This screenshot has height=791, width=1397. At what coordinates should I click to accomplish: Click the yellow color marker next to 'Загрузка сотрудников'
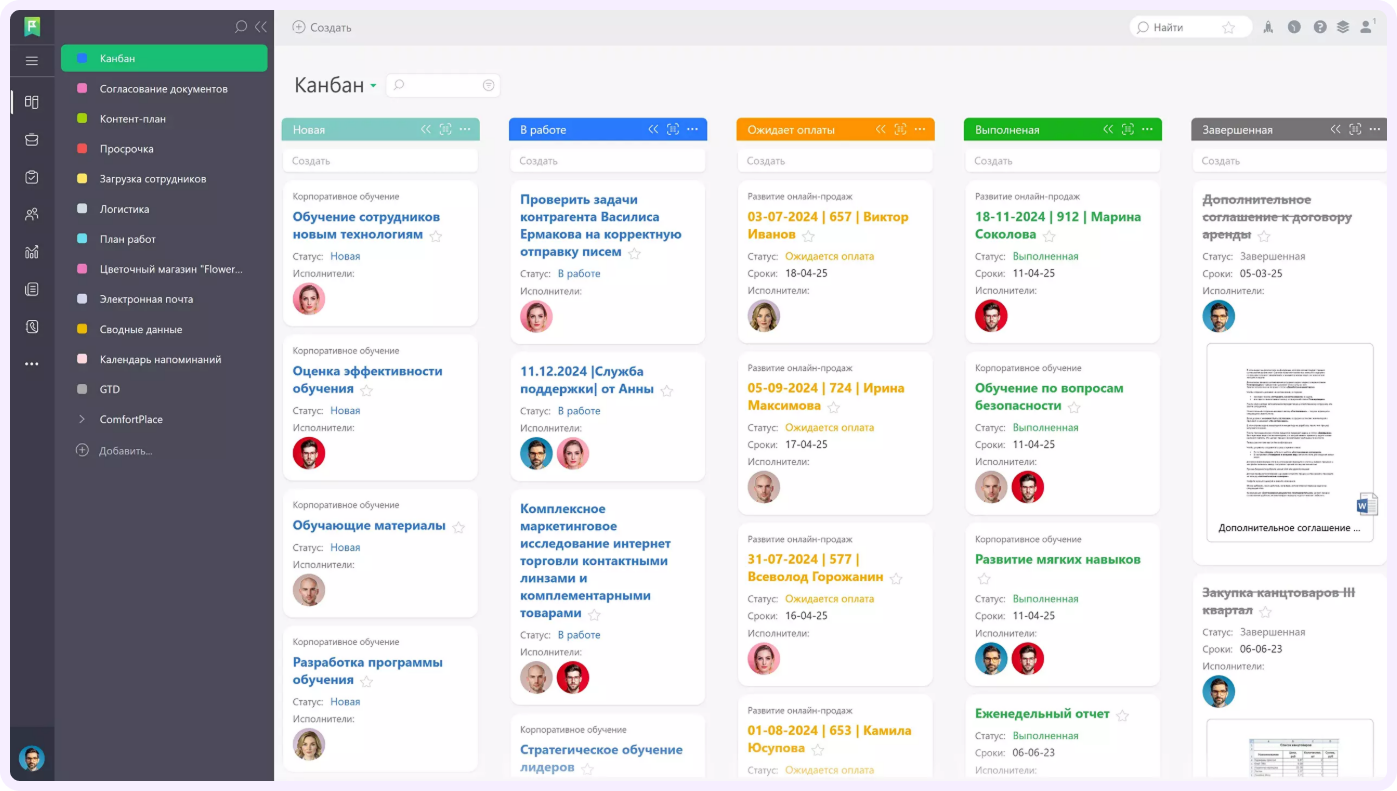[82, 179]
